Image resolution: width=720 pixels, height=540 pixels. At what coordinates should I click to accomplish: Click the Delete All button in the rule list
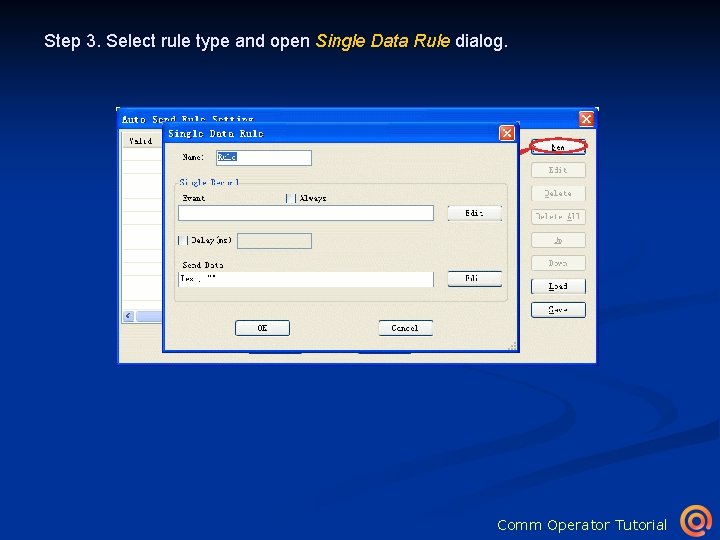pyautogui.click(x=558, y=216)
